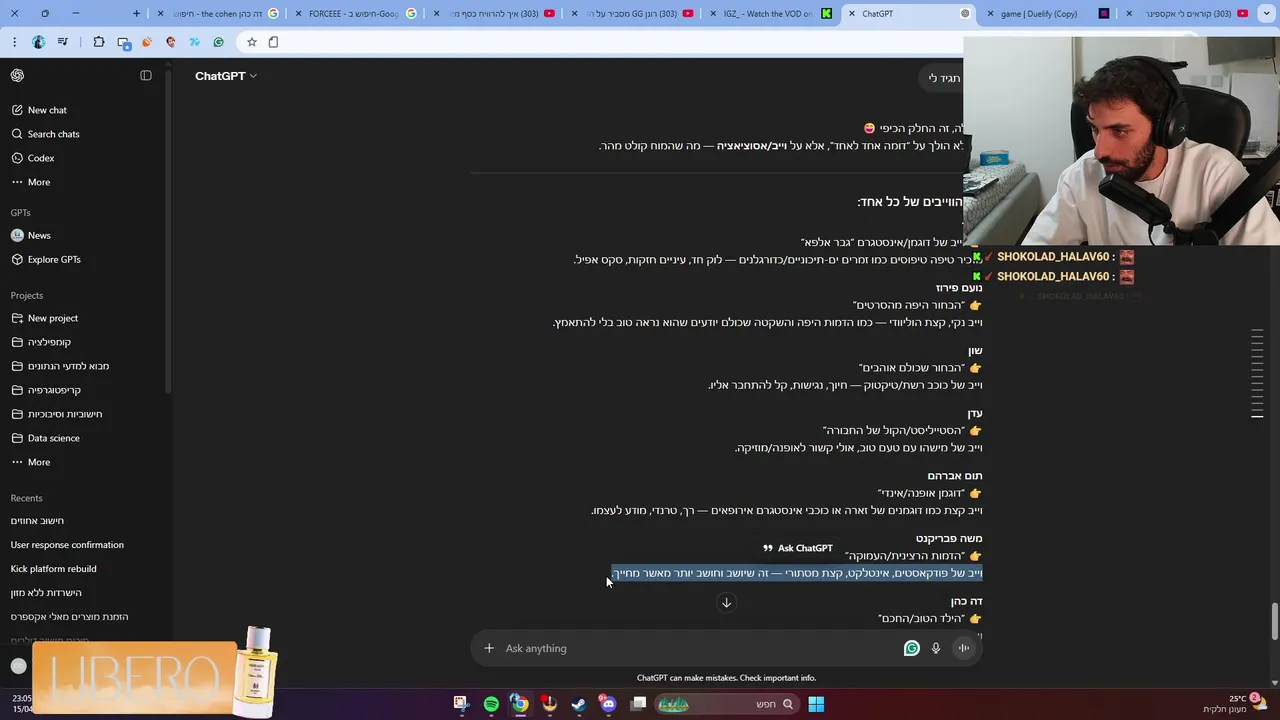Click the Ask ChatGPT quote popup button
This screenshot has width=1280, height=720.
(x=798, y=548)
